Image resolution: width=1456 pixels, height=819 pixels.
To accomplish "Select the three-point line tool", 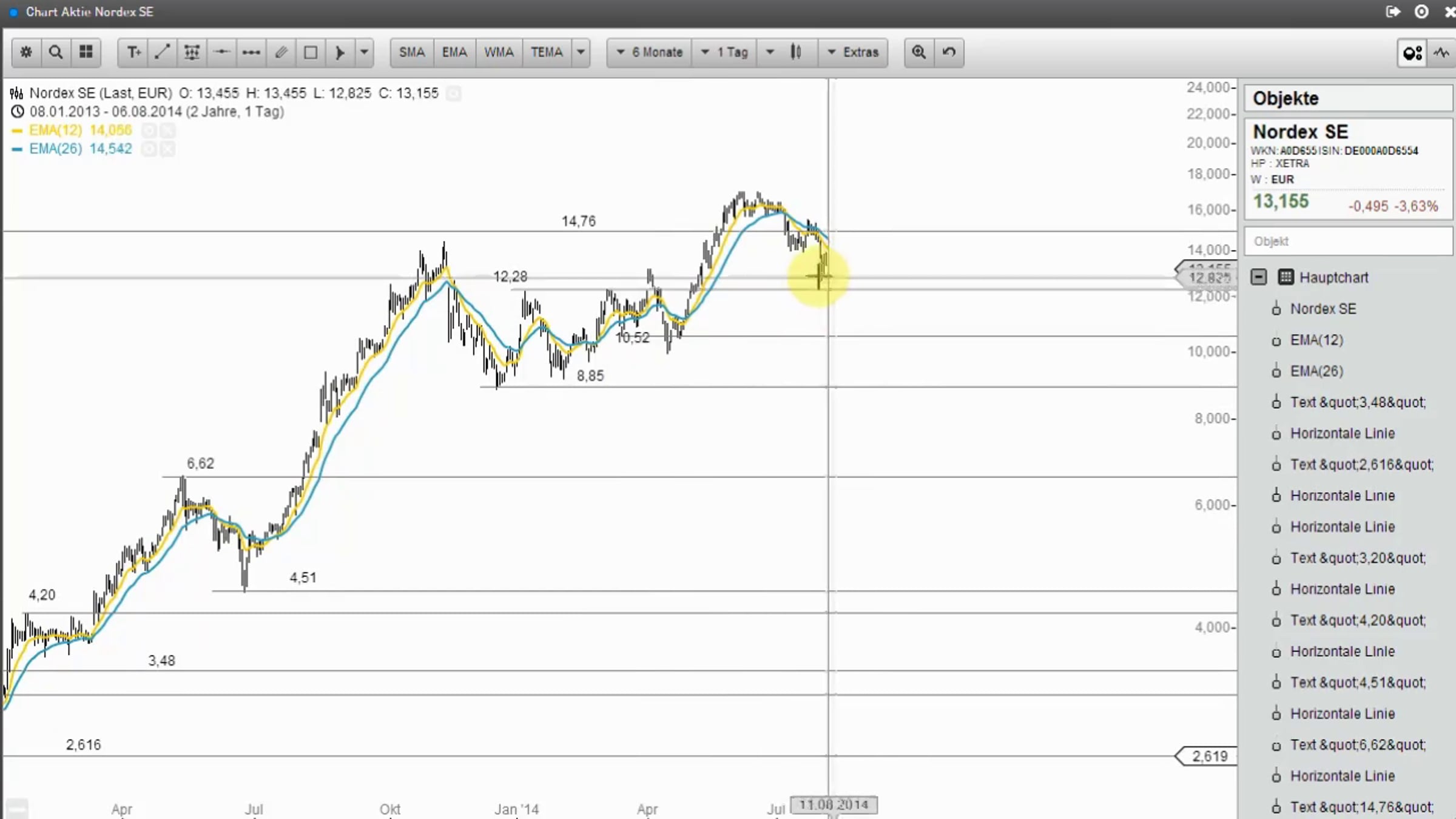I will [251, 52].
